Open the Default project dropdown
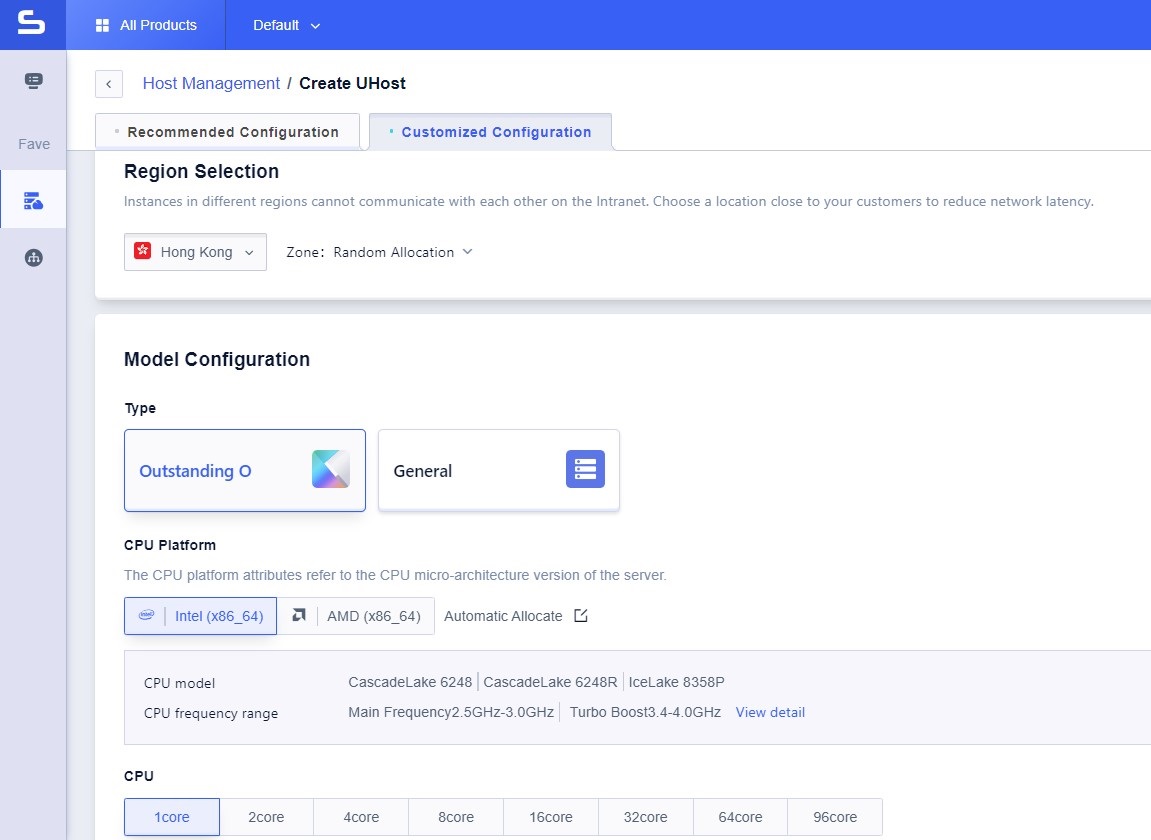Image resolution: width=1151 pixels, height=840 pixels. coord(285,25)
